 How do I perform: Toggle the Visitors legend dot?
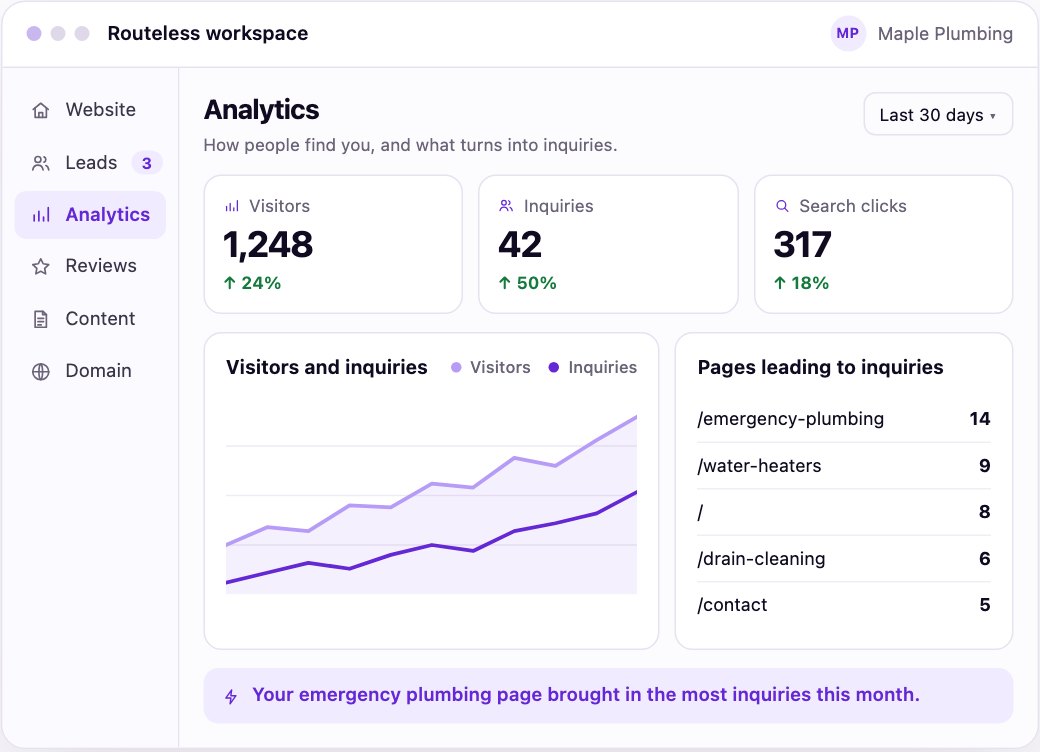coord(456,367)
